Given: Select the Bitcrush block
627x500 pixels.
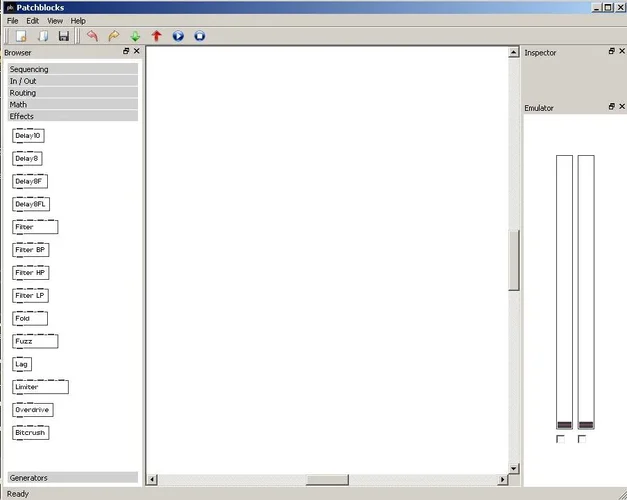Looking at the screenshot, I should click(30, 432).
